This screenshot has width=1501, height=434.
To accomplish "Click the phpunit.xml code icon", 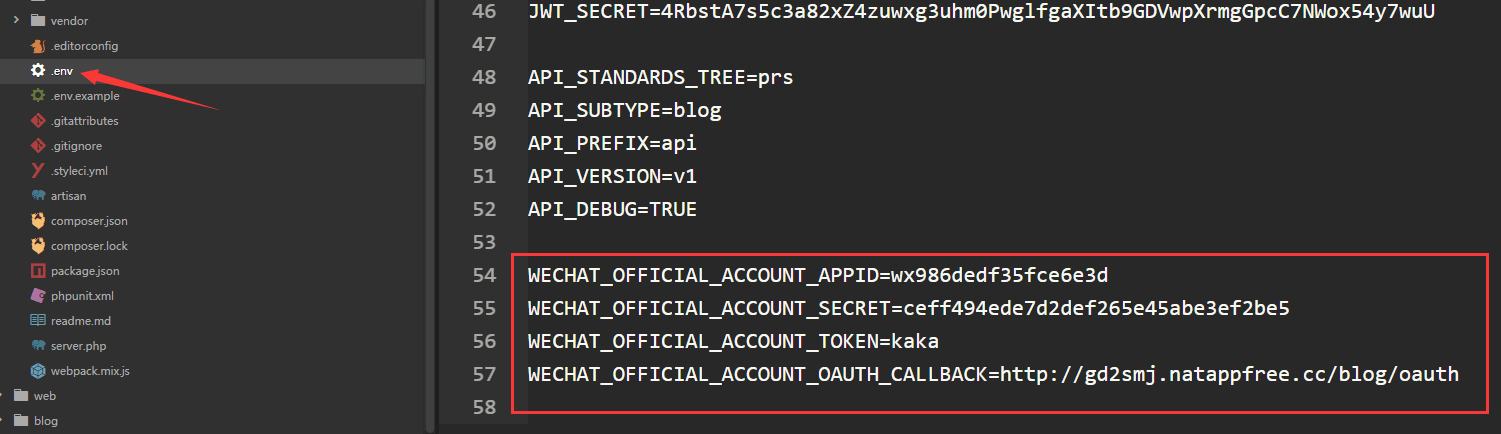I will pyautogui.click(x=38, y=296).
